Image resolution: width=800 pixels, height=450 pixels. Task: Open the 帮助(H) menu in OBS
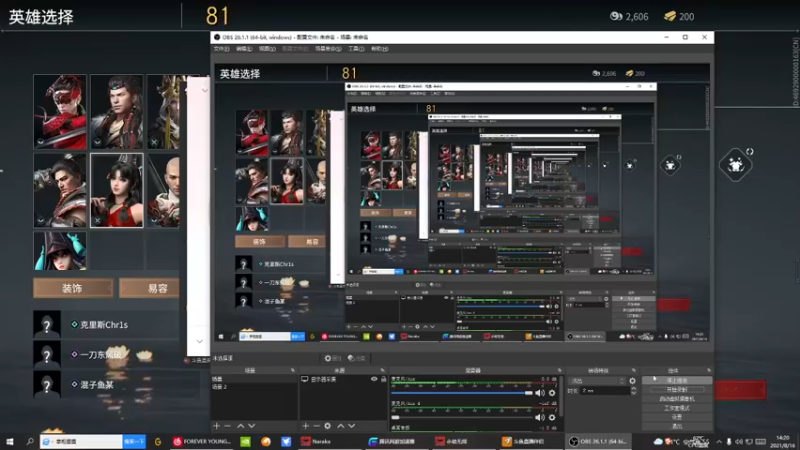pyautogui.click(x=380, y=48)
